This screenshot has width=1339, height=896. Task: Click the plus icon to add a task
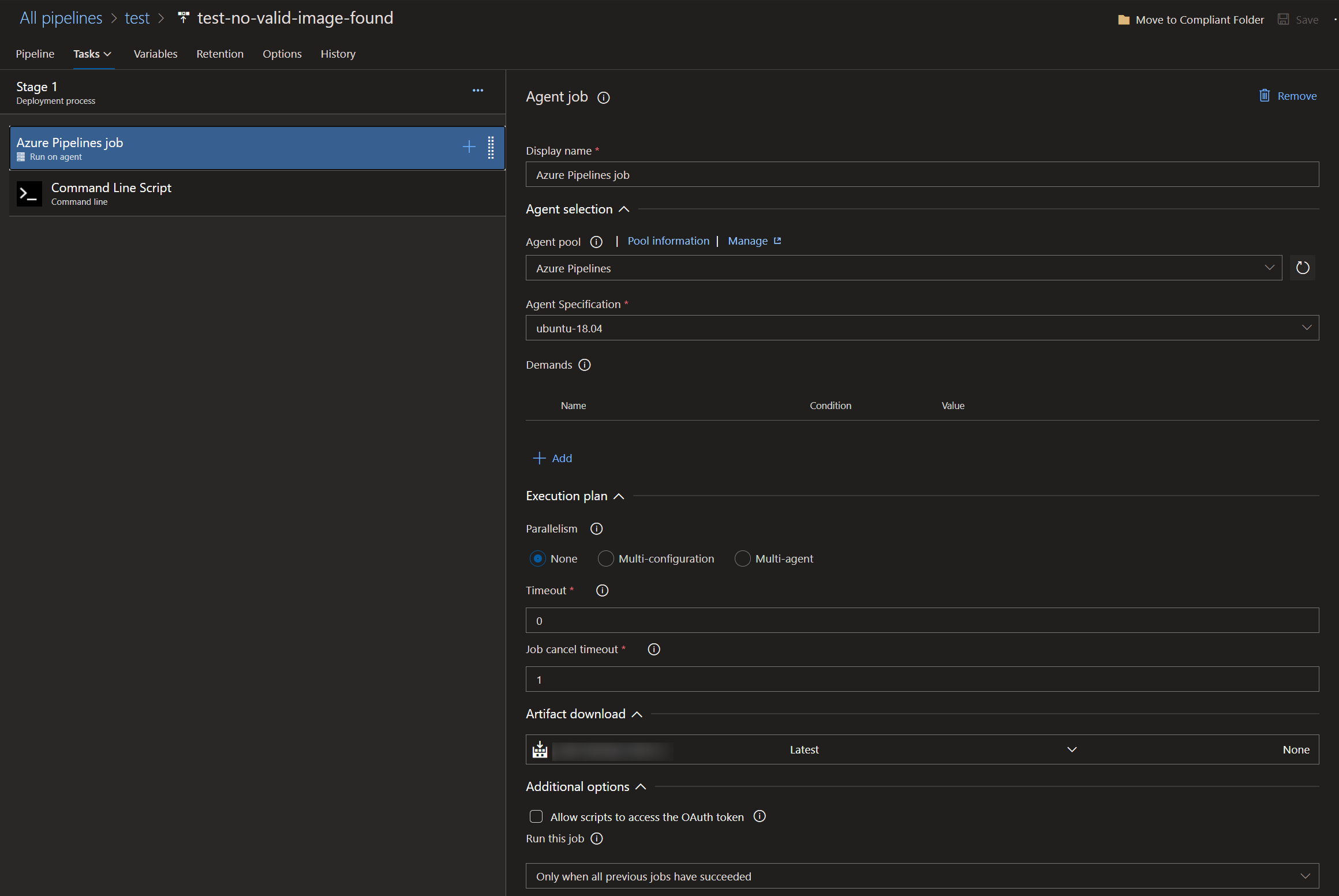pyautogui.click(x=469, y=147)
